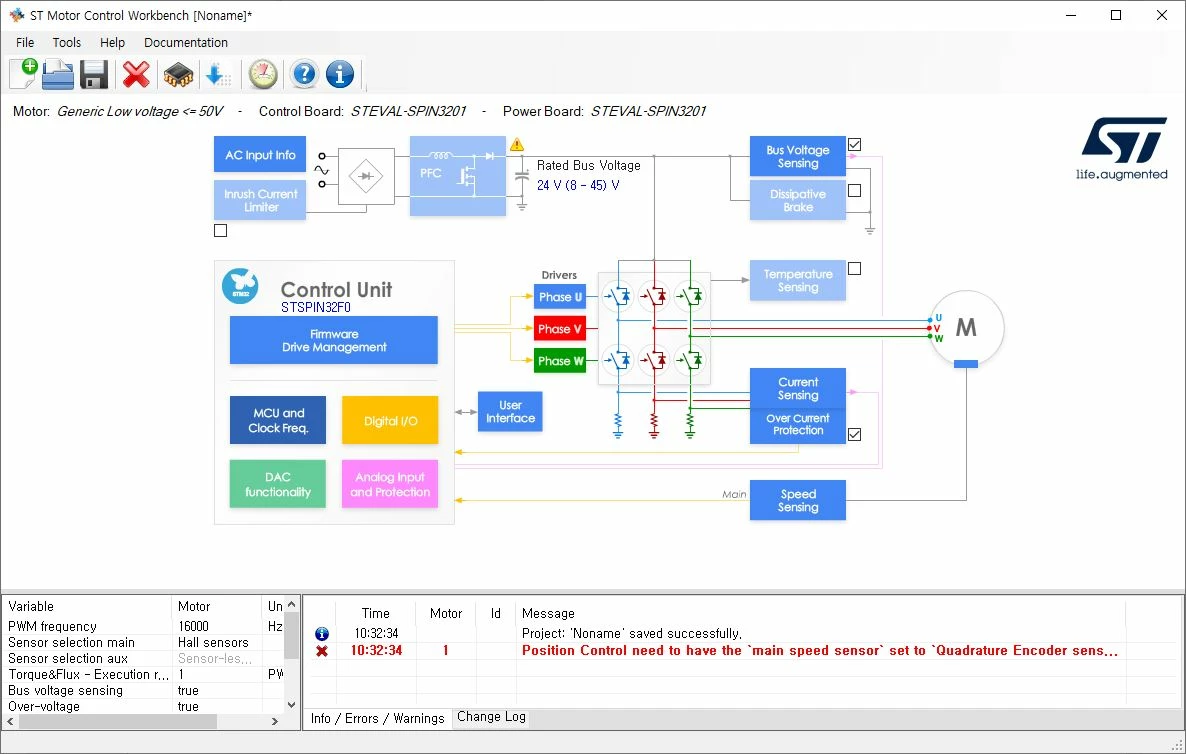
Task: Click the ST life.augmented logo
Action: point(1122,148)
